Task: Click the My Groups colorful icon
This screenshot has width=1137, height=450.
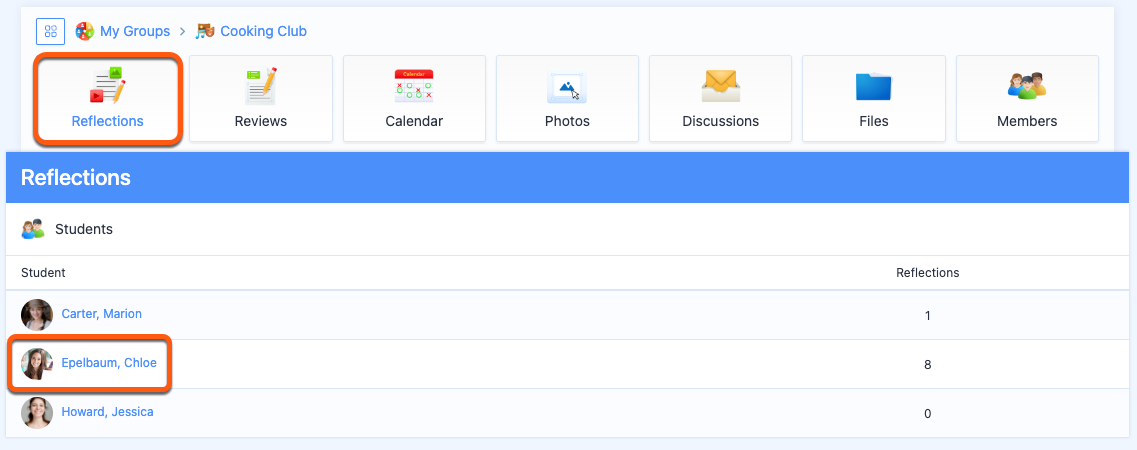Action: point(85,31)
